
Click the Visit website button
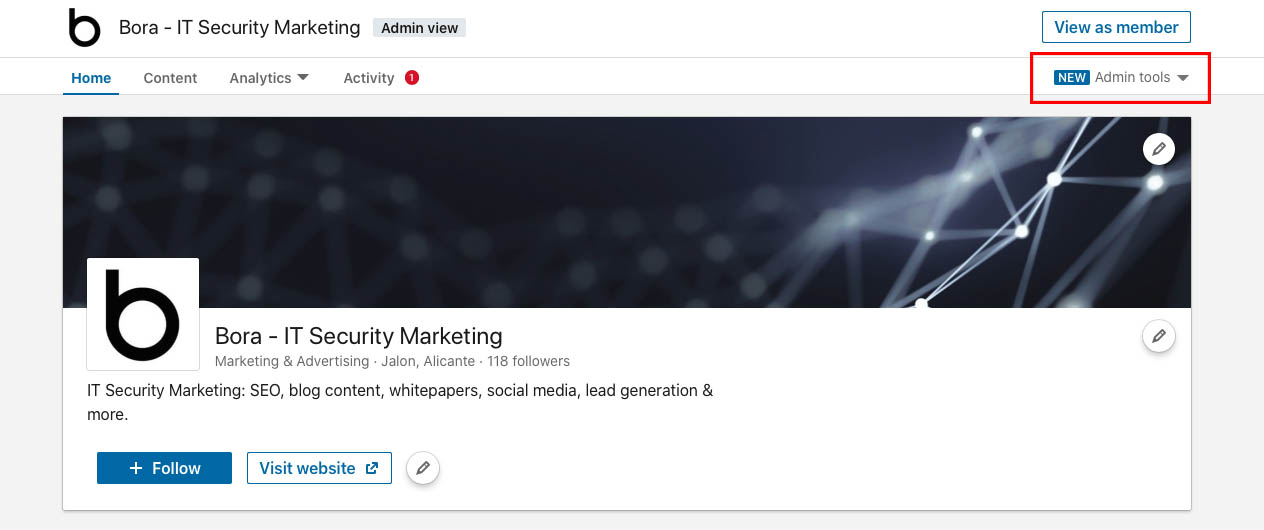[x=319, y=468]
